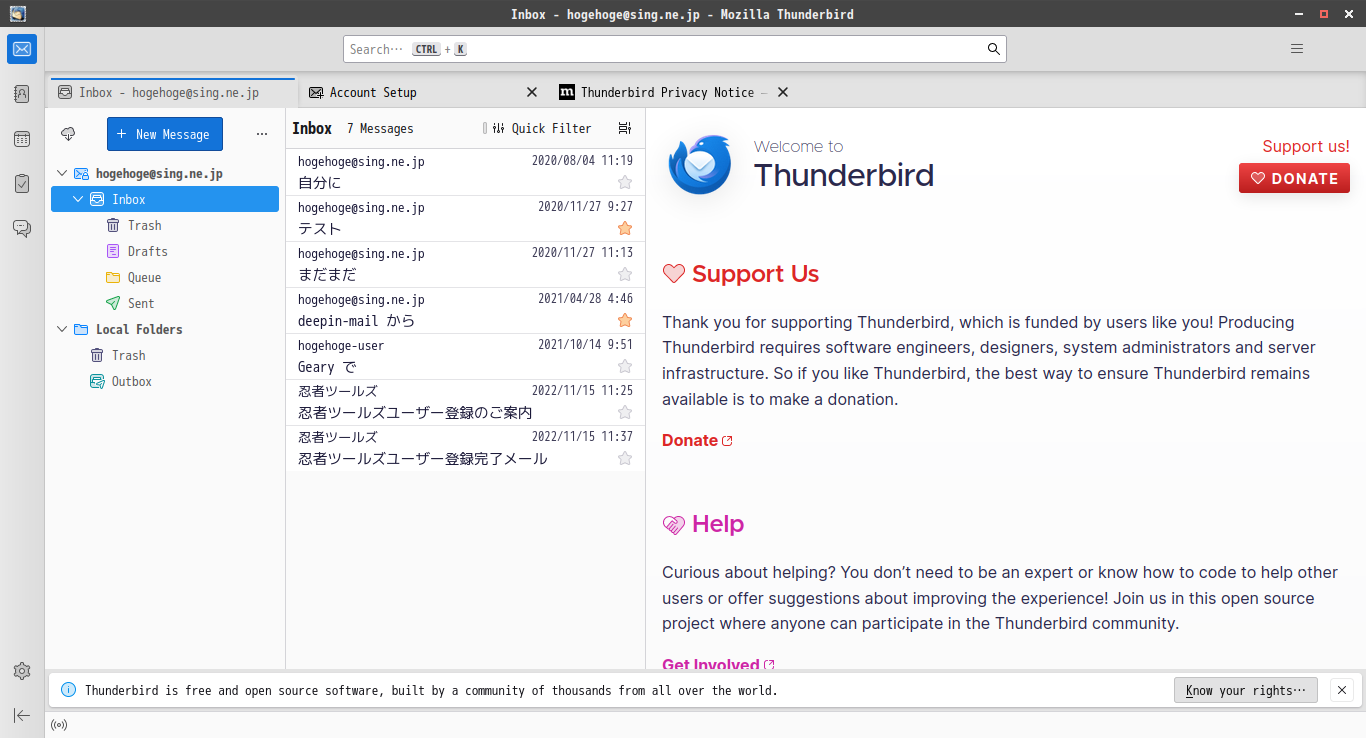The height and width of the screenshot is (738, 1366).
Task: Open folder pane options ellipsis menu
Action: (x=262, y=134)
